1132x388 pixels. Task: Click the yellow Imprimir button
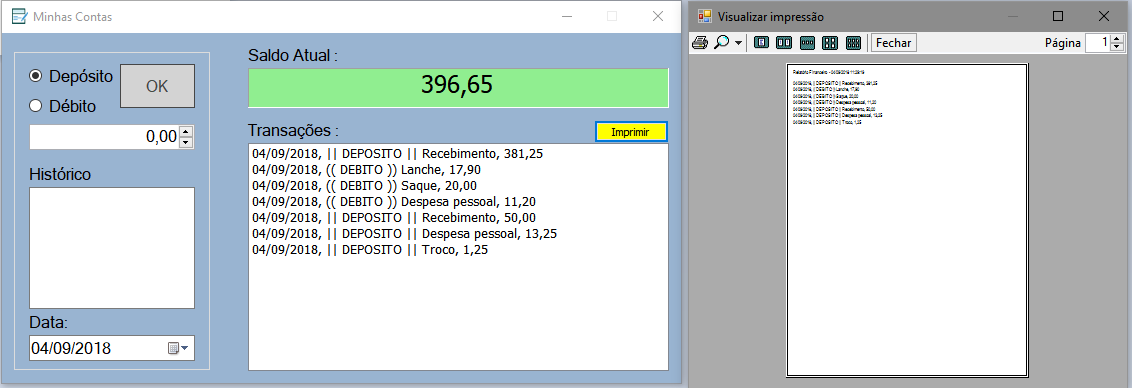(x=632, y=132)
